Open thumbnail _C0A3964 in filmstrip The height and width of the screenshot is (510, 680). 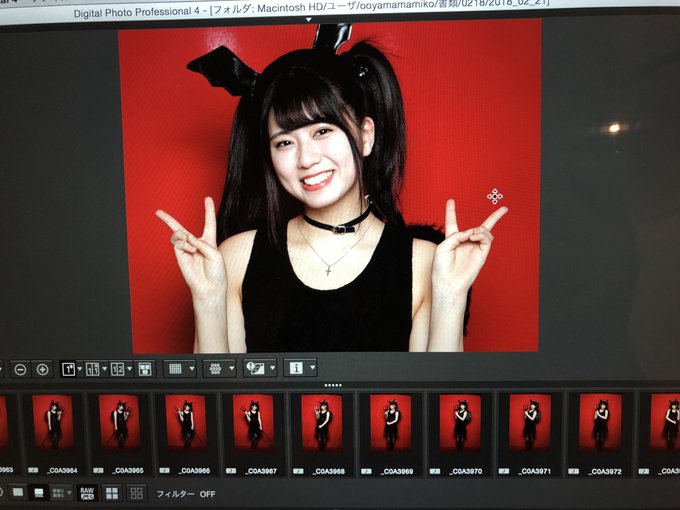tap(53, 422)
